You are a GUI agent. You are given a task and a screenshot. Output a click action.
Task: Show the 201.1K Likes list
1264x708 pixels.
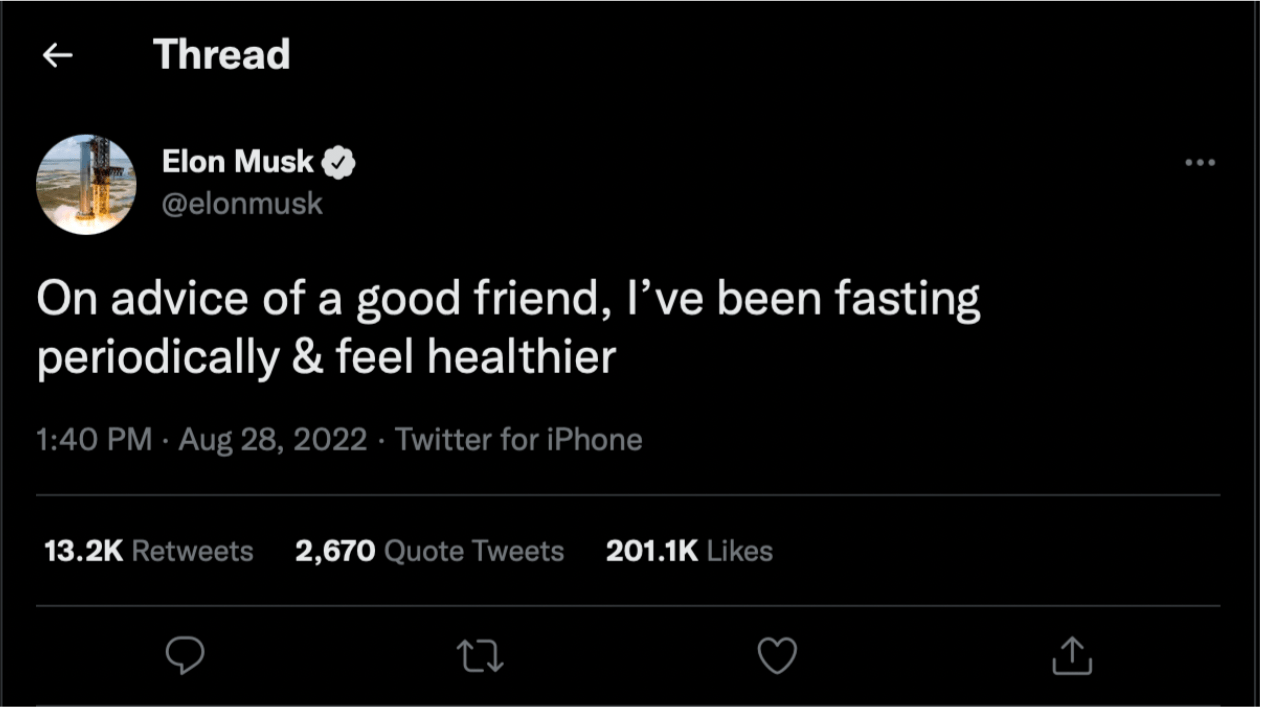click(689, 551)
